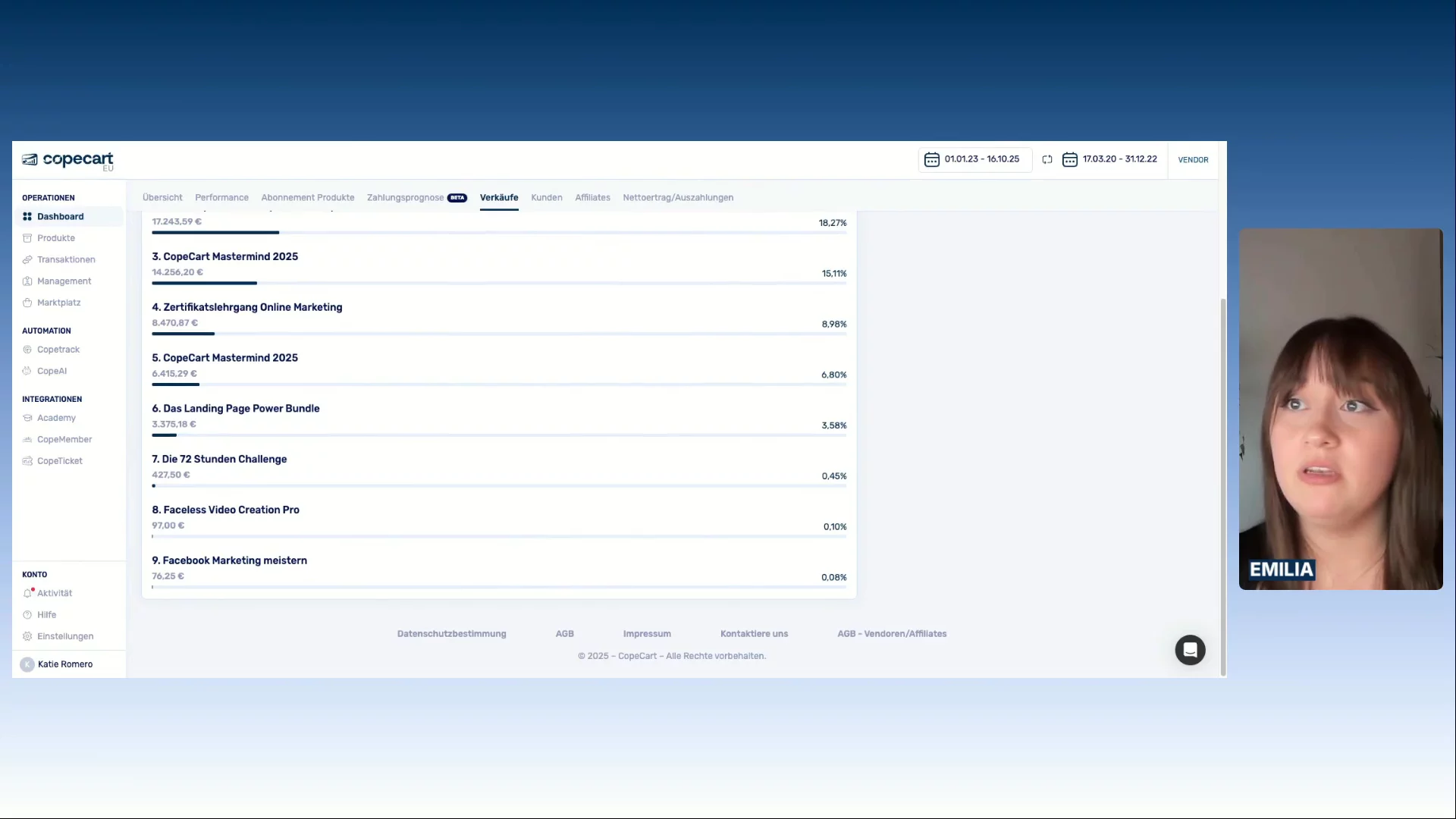Open the chat support bubble icon

(x=1190, y=651)
